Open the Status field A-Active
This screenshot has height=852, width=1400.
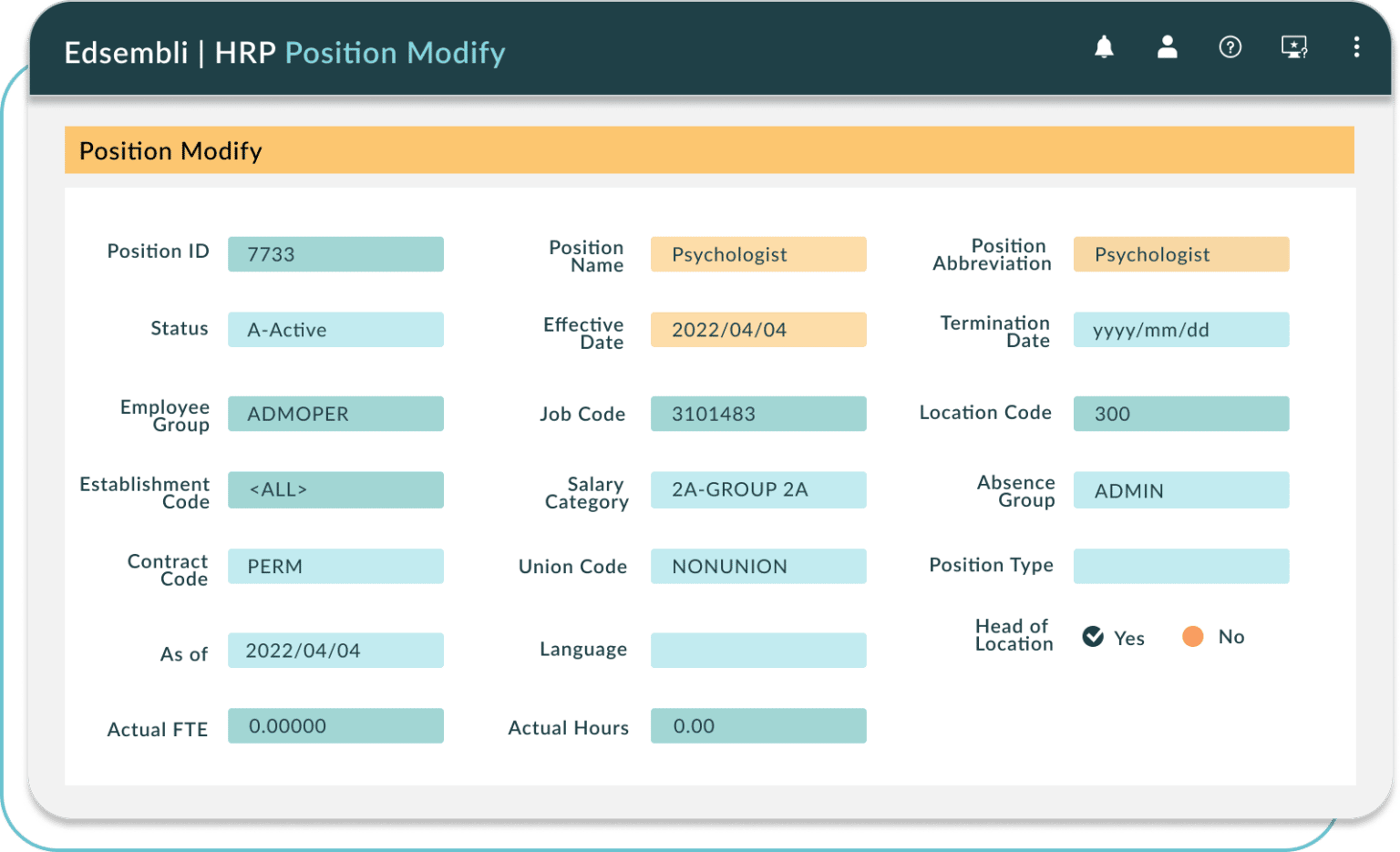335,330
